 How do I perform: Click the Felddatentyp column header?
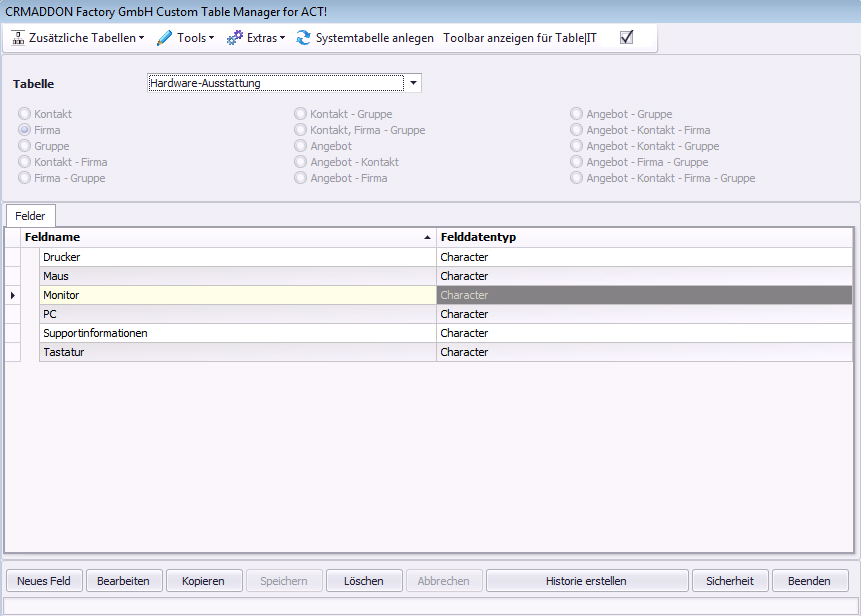[x=645, y=237]
